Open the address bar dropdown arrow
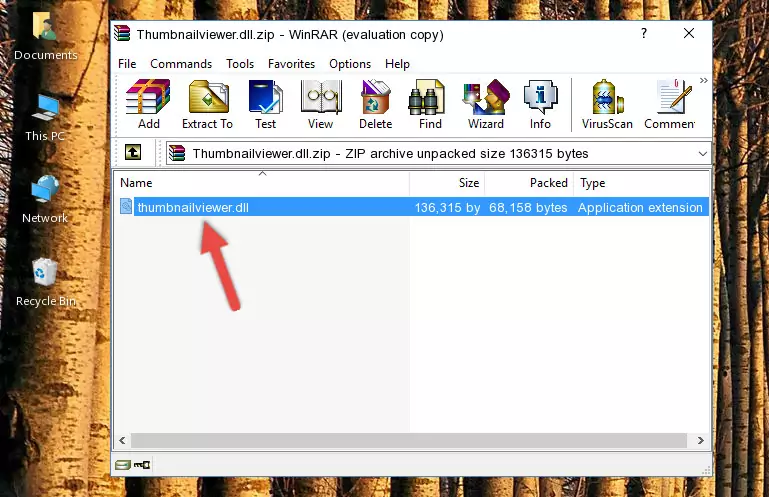This screenshot has width=769, height=497. [703, 154]
